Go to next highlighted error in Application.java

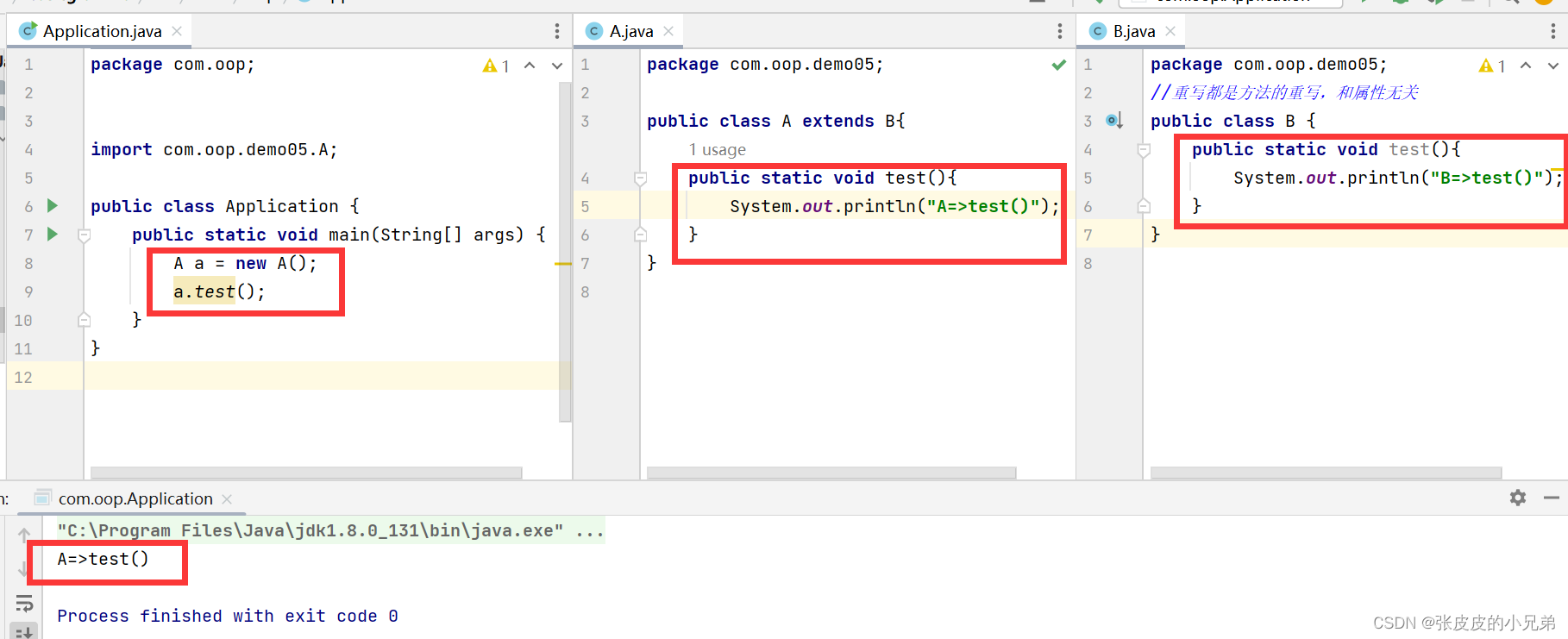pyautogui.click(x=557, y=66)
